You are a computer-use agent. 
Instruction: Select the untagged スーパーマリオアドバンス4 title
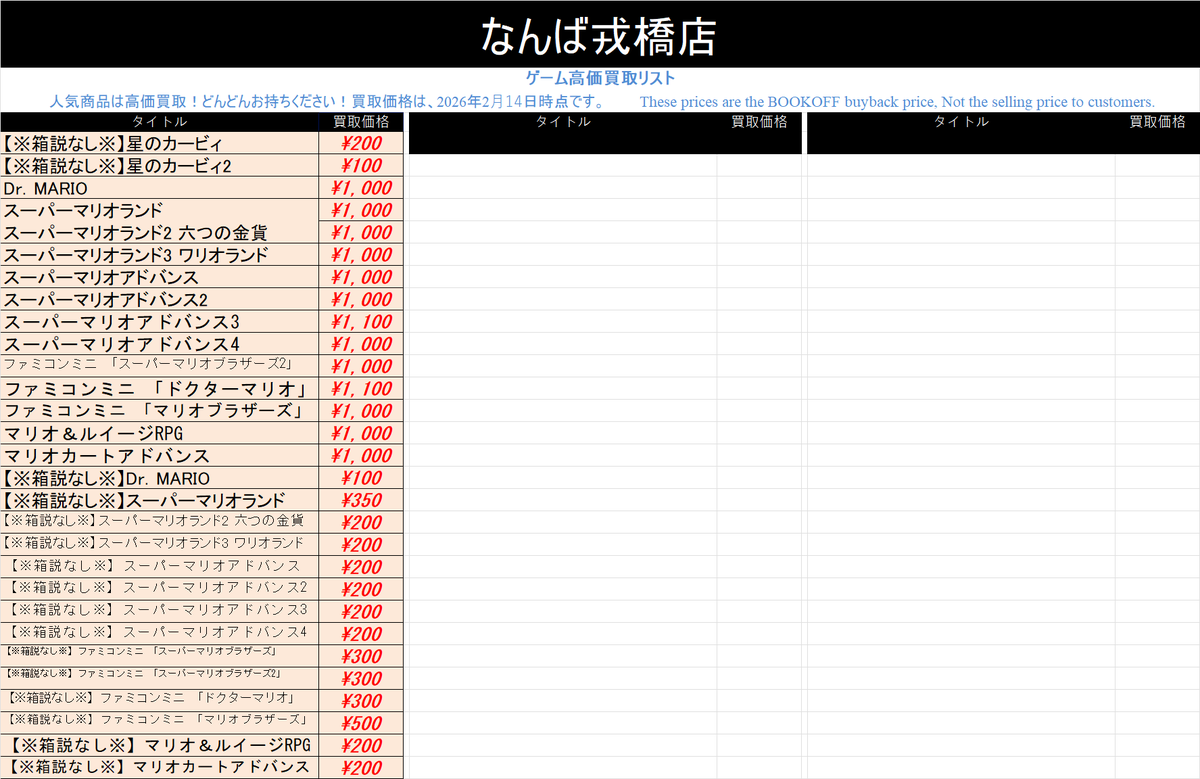click(160, 344)
